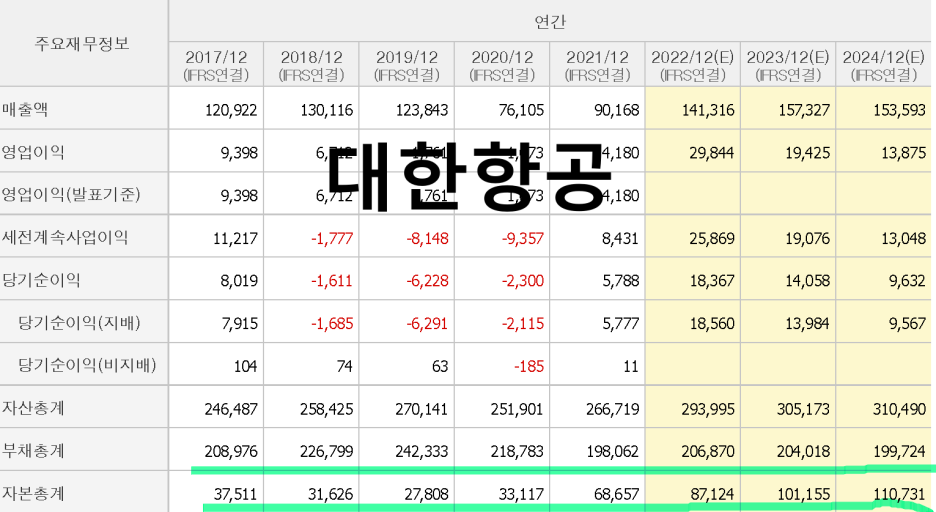Select the 13,875 operating profit value
This screenshot has height=512, width=936.
(x=904, y=153)
